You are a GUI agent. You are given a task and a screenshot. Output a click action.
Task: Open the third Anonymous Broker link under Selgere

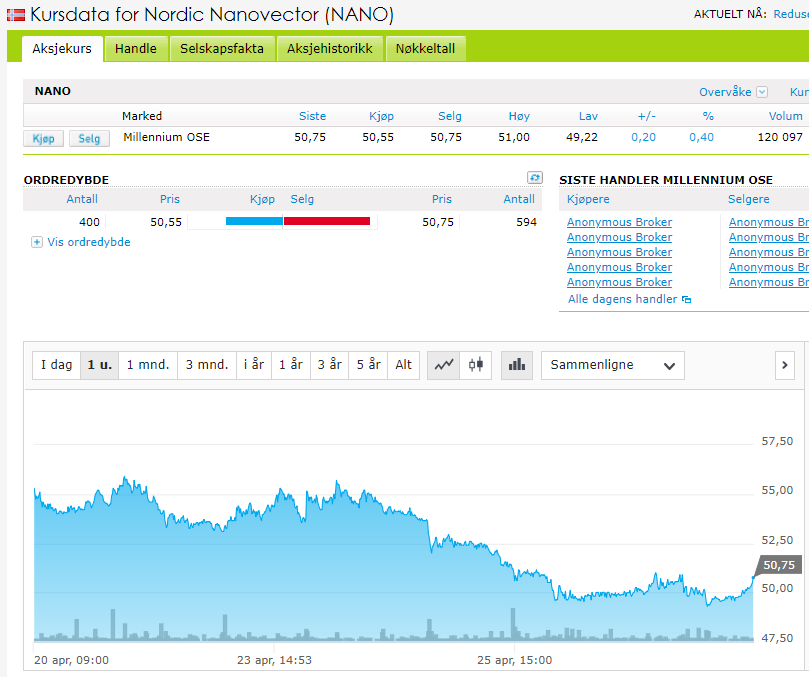click(x=769, y=252)
